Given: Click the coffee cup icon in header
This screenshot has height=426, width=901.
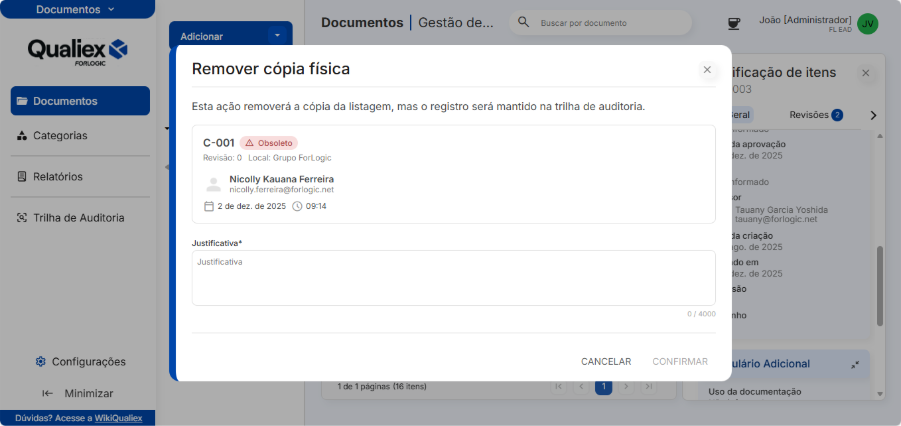Looking at the screenshot, I should click(x=734, y=23).
